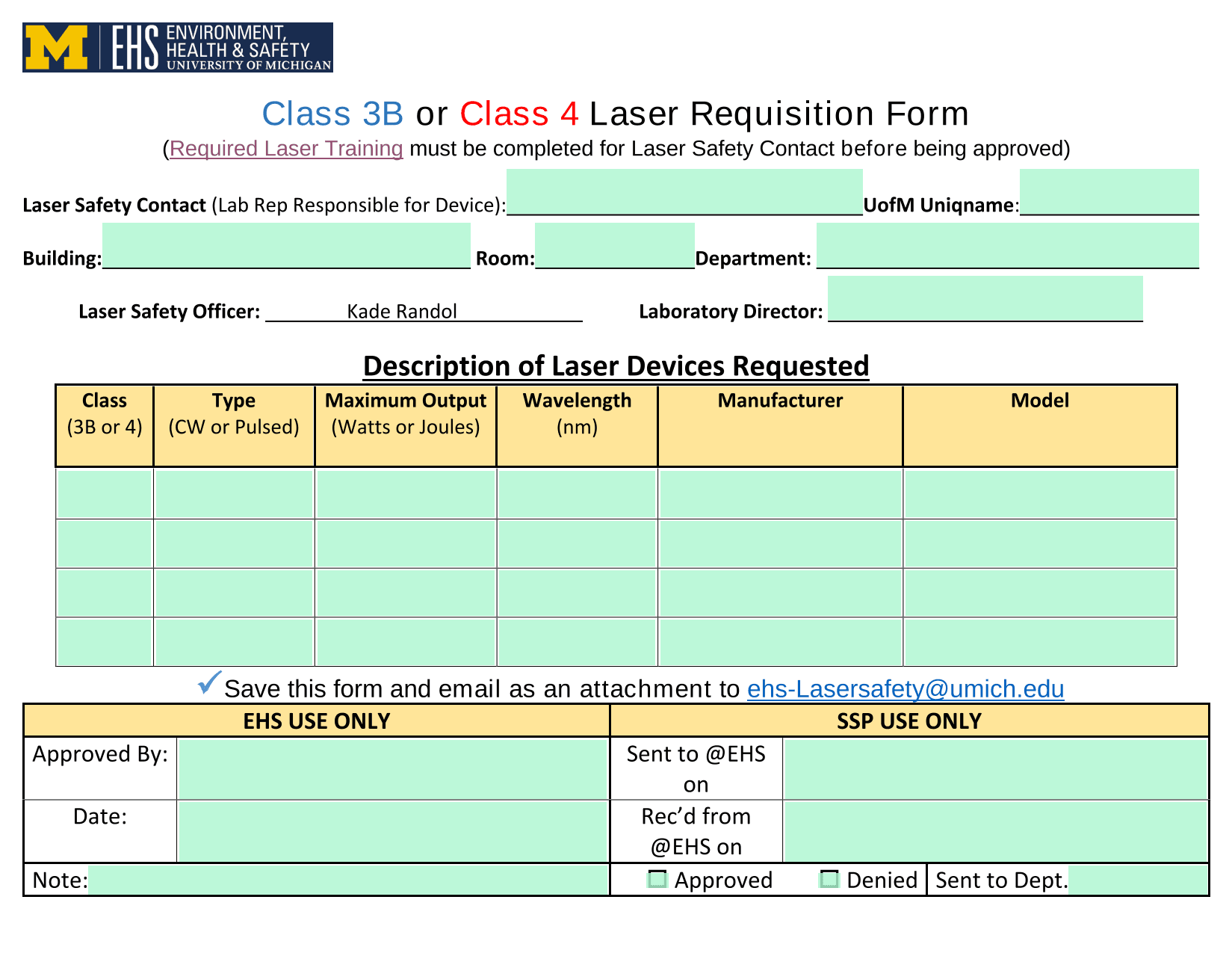This screenshot has width=1232, height=953.
Task: Click the Approved By input field
Action: tap(393, 769)
